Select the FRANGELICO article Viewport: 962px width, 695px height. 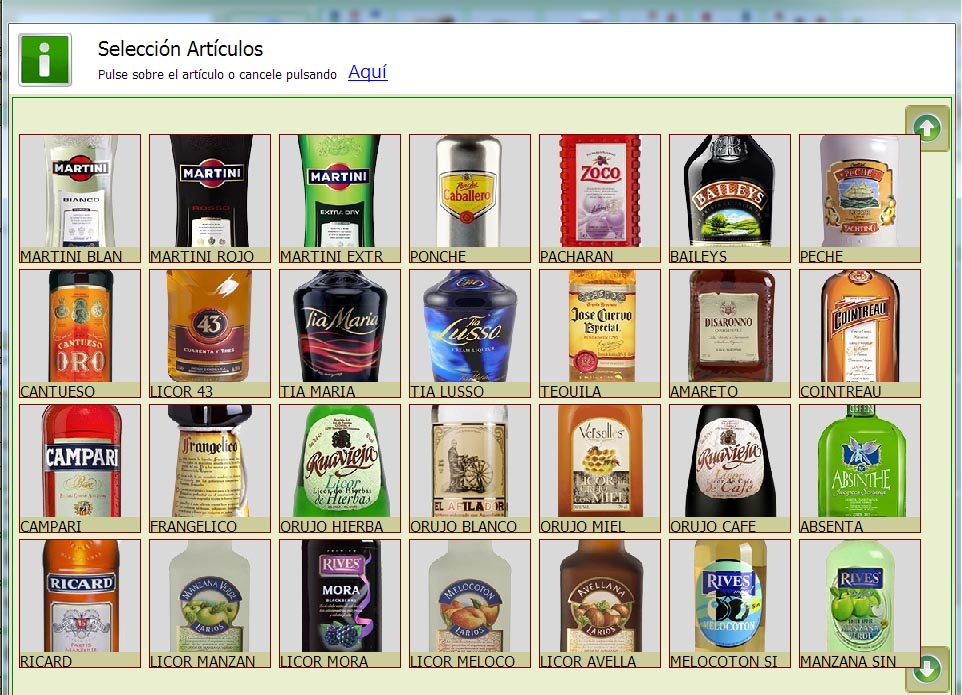[210, 469]
